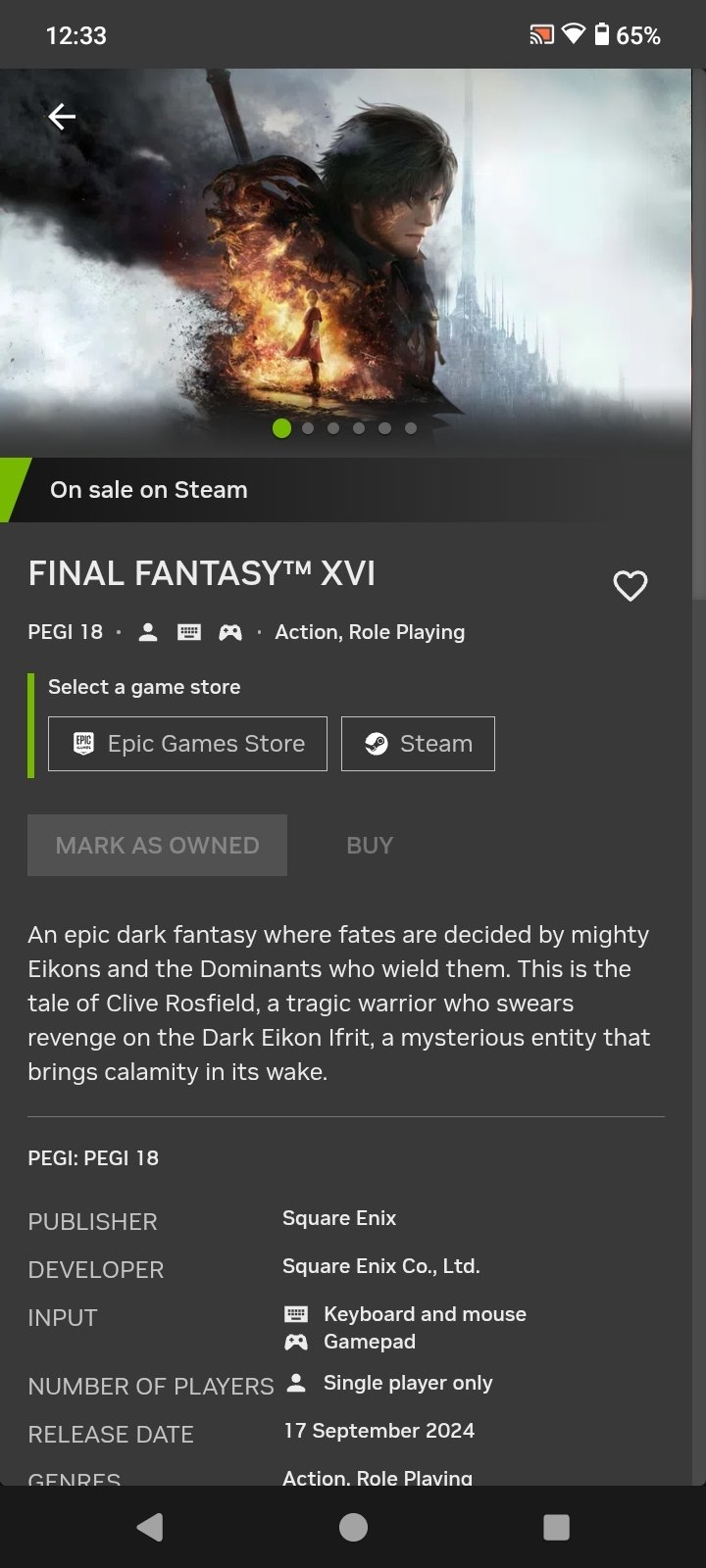Tap the gamepad icon beside genres
The height and width of the screenshot is (1568, 706).
[x=230, y=632]
